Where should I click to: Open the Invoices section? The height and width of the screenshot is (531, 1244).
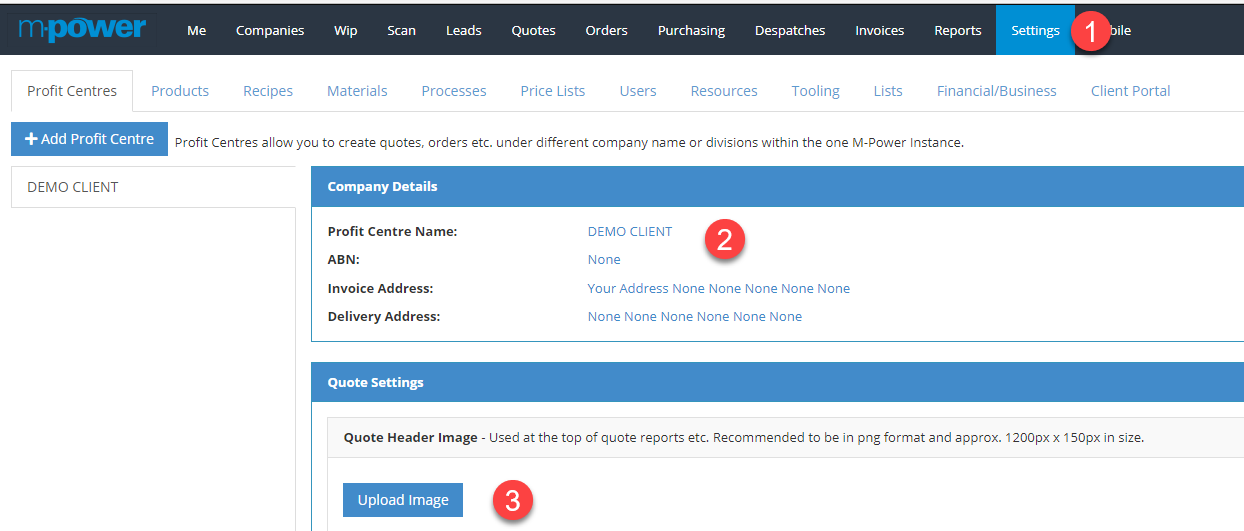point(879,30)
